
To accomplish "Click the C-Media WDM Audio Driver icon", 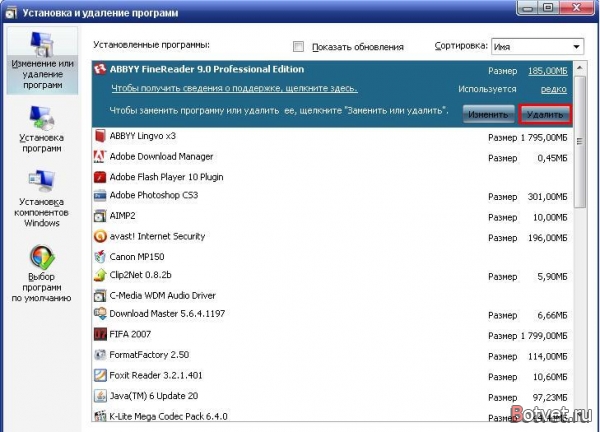I will (100, 296).
